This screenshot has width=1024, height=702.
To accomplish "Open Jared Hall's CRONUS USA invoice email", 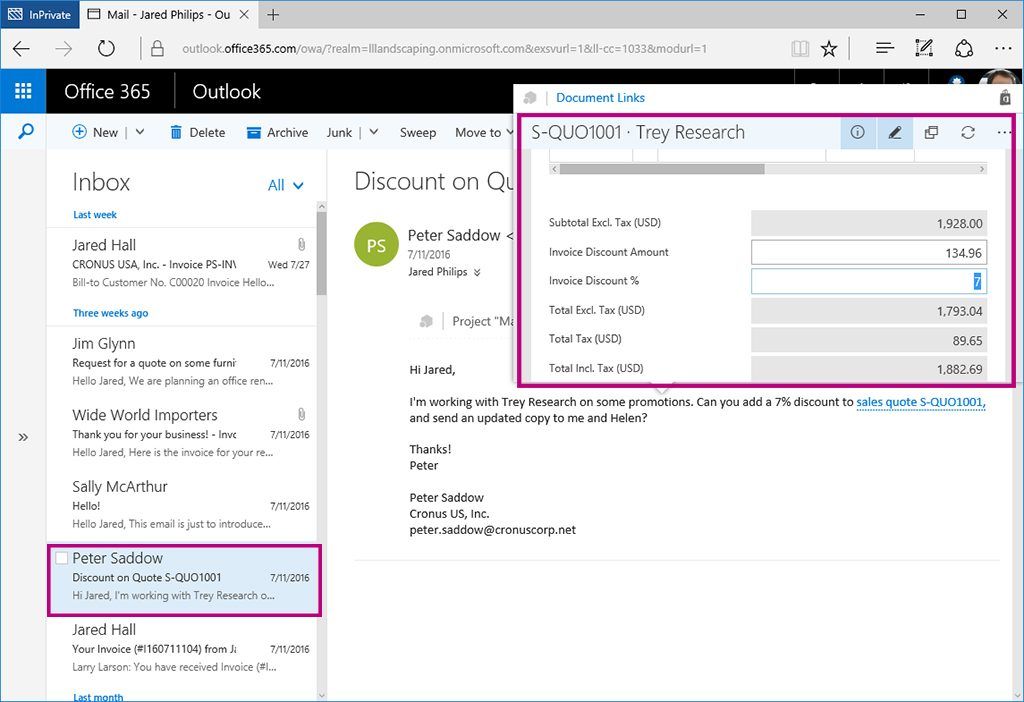I will (x=182, y=263).
